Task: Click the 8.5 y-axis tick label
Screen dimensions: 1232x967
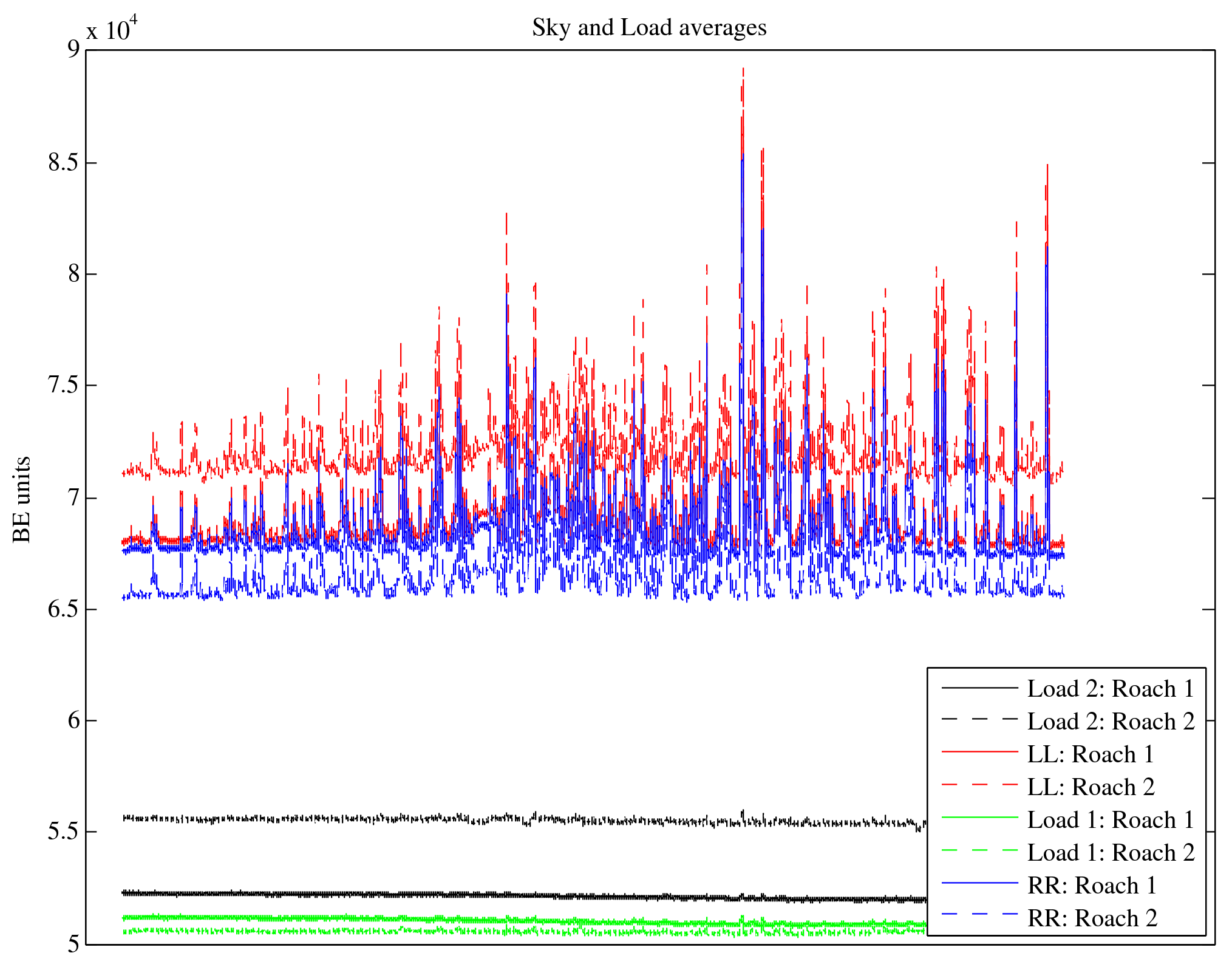Action: 64,163
